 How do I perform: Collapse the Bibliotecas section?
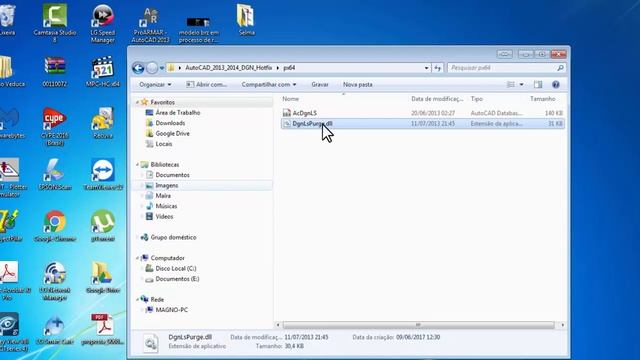coord(138,164)
